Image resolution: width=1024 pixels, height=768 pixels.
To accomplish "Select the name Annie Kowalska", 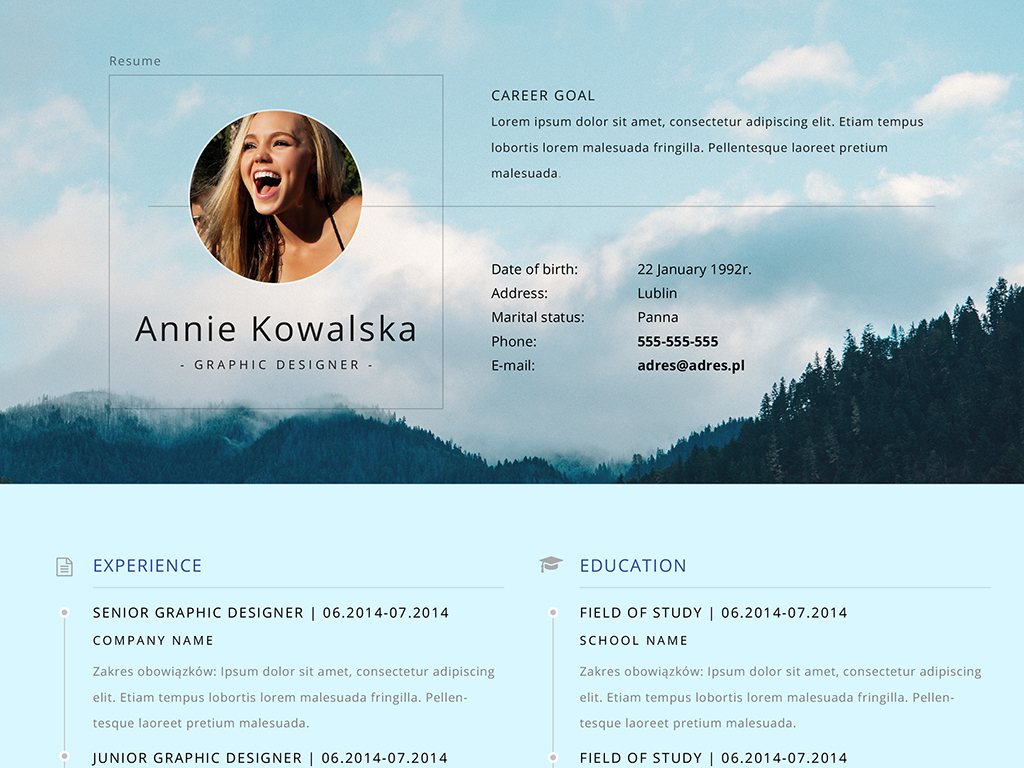I will [276, 328].
